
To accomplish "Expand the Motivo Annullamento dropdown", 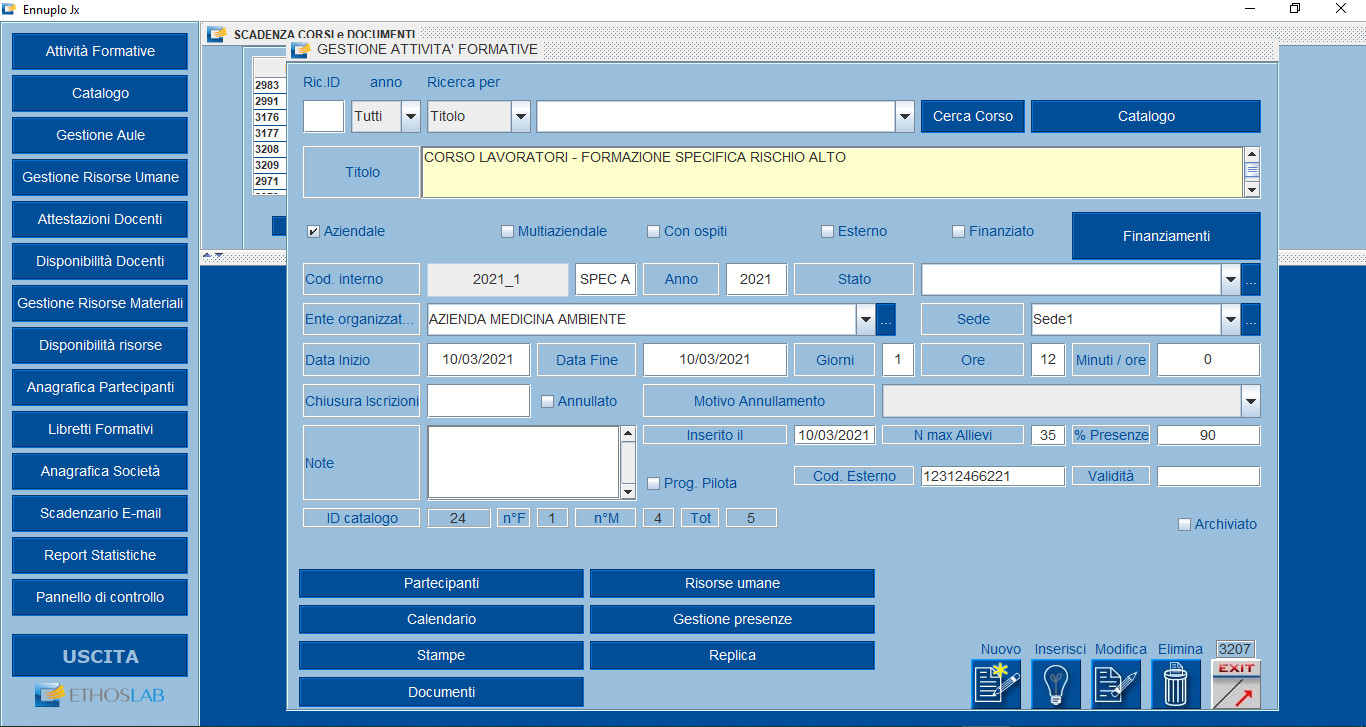I will [1250, 401].
